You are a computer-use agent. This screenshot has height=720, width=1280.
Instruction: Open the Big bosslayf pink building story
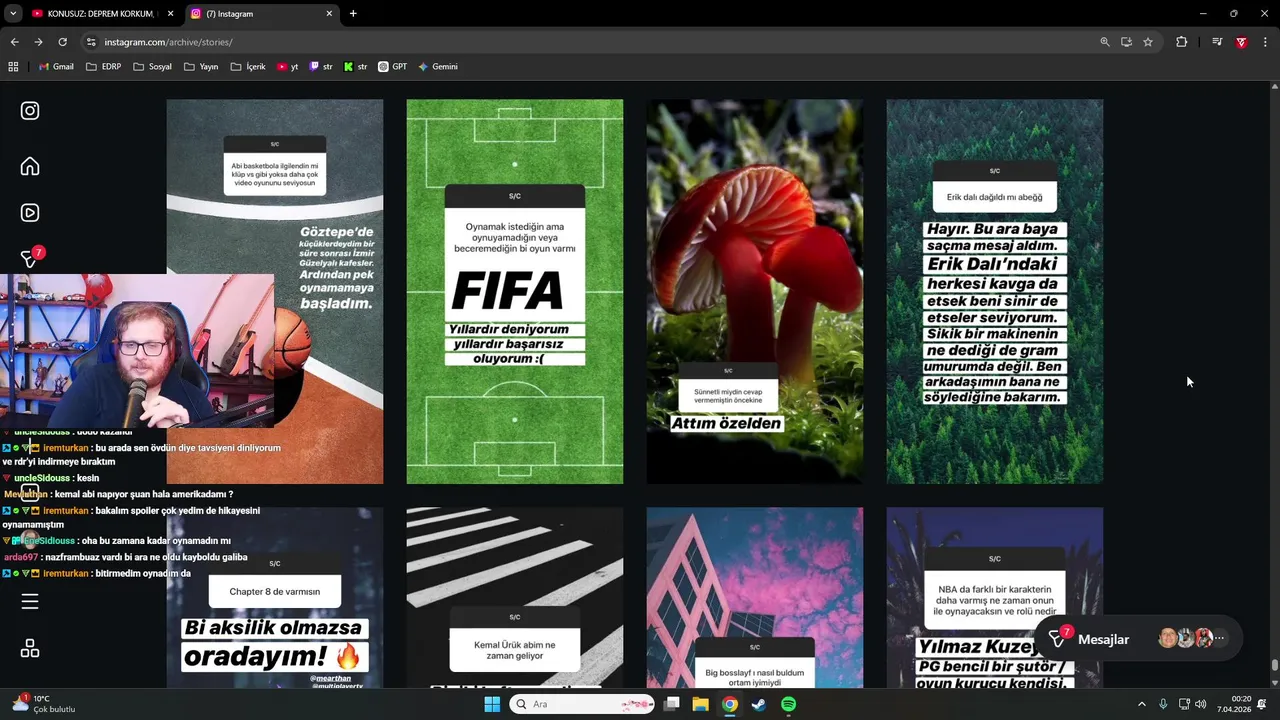[x=755, y=597]
